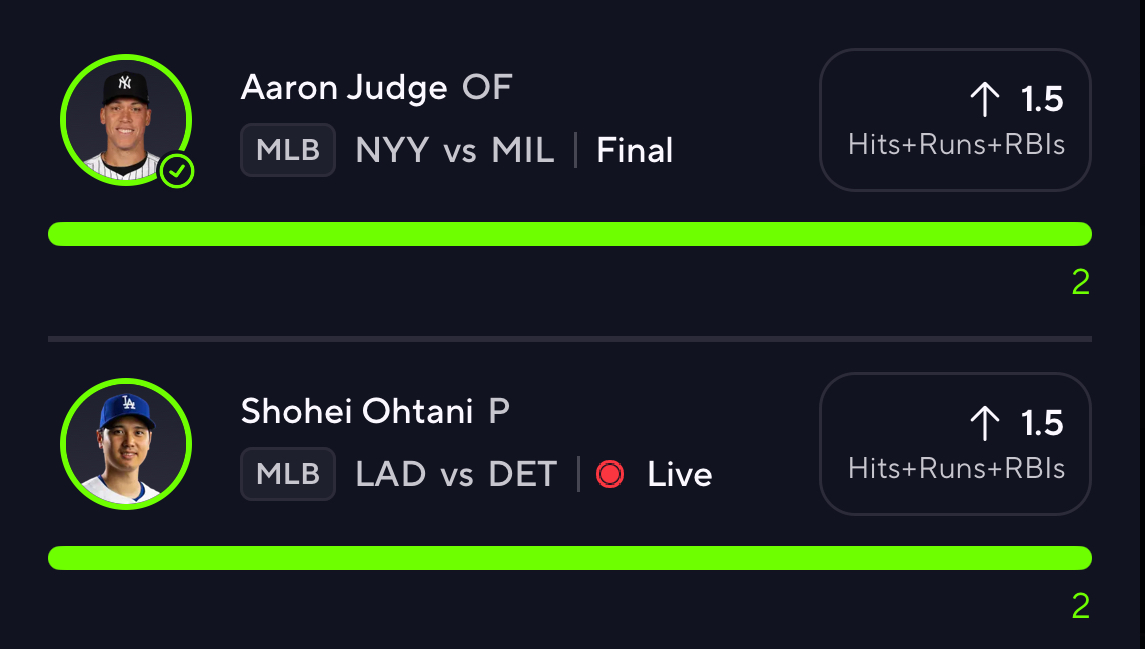Click Ohtani's Hits+Runs+RBIs stat label
This screenshot has width=1145, height=649.
(956, 469)
